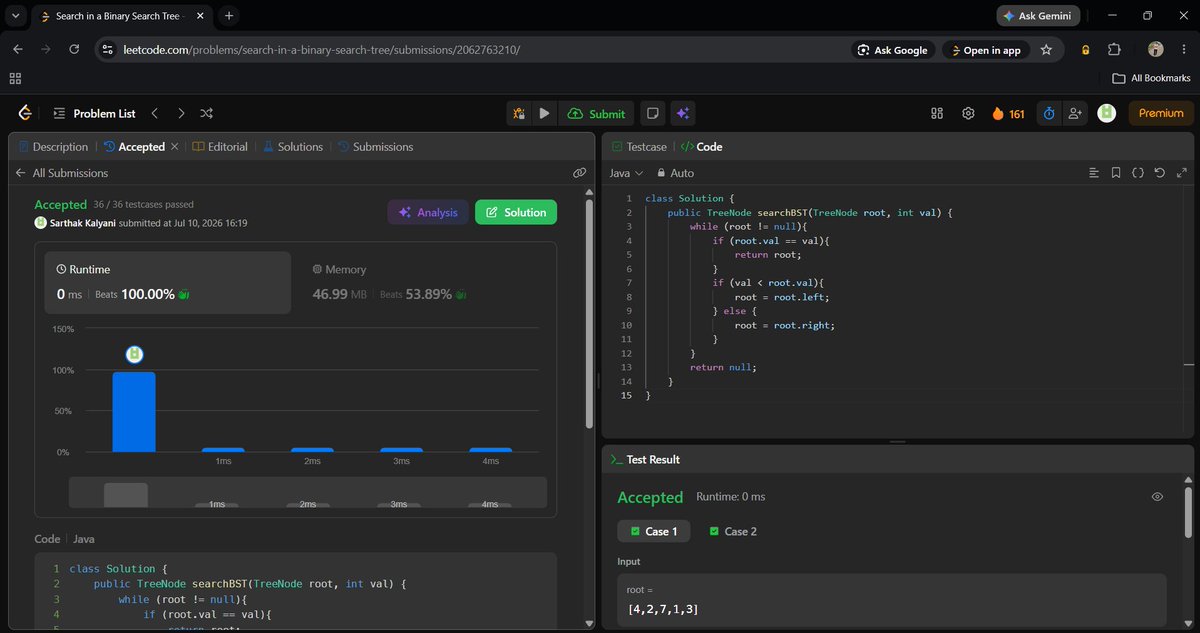Click the green Solution button
Viewport: 1200px width, 633px height.
516,212
